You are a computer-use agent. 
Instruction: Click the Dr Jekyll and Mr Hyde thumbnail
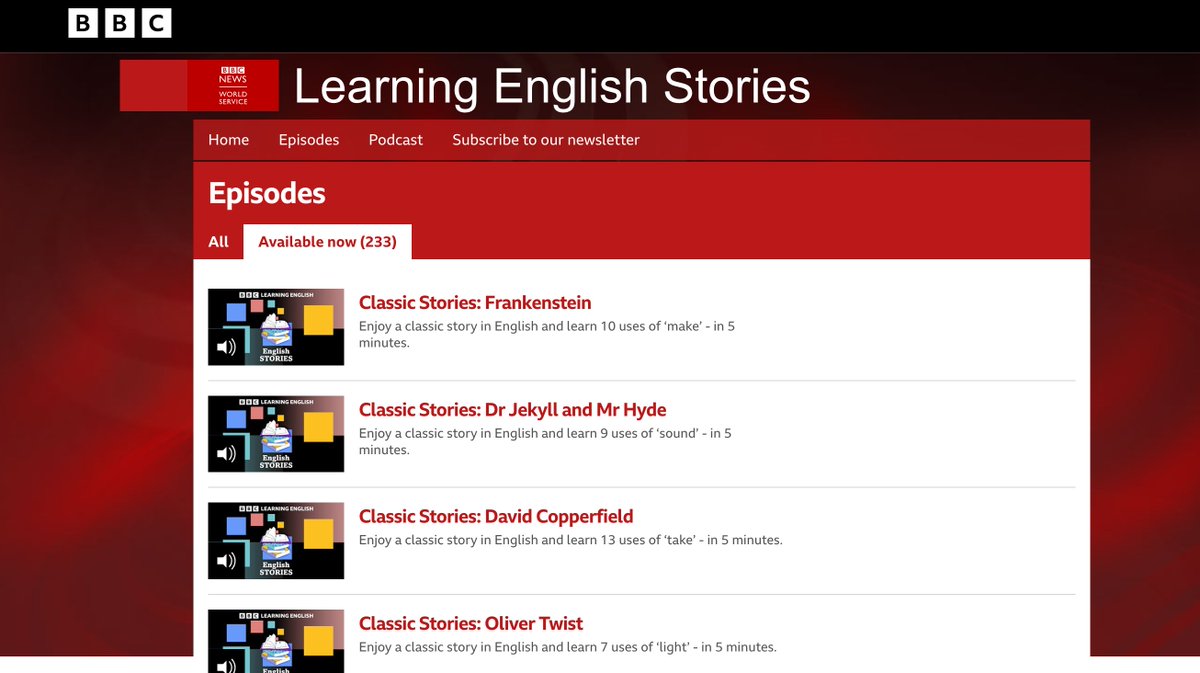[276, 434]
